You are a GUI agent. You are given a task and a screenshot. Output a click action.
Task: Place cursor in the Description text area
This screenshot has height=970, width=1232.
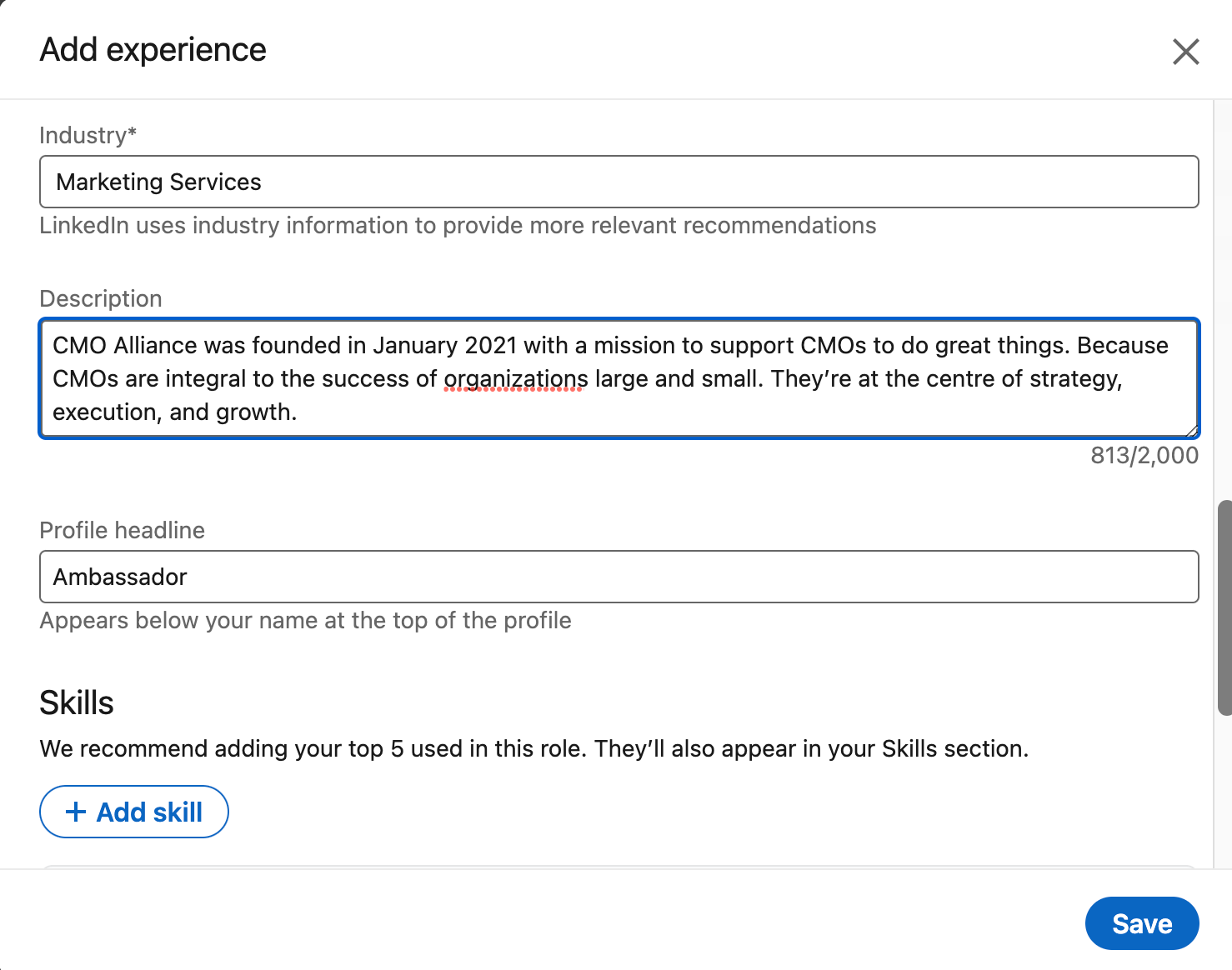(x=619, y=378)
